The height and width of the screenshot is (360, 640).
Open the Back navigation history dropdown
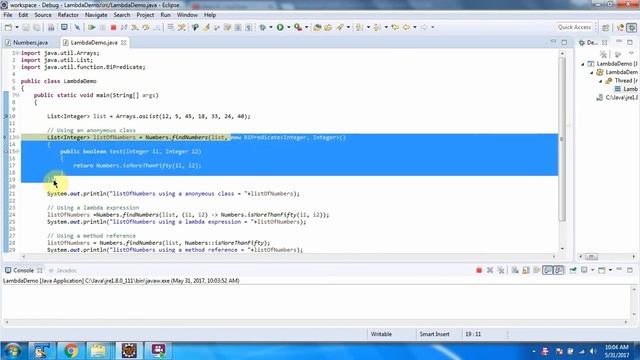(x=415, y=27)
